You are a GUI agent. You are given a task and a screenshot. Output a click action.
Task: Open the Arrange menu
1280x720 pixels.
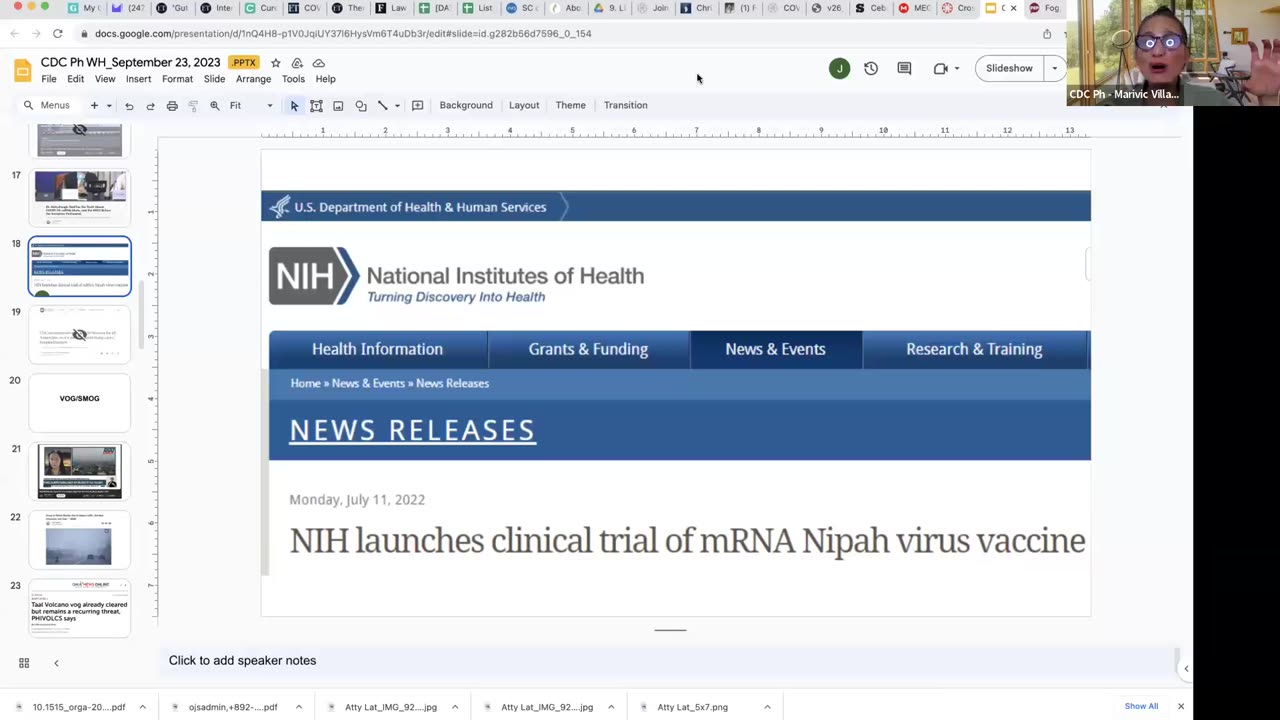[x=254, y=79]
